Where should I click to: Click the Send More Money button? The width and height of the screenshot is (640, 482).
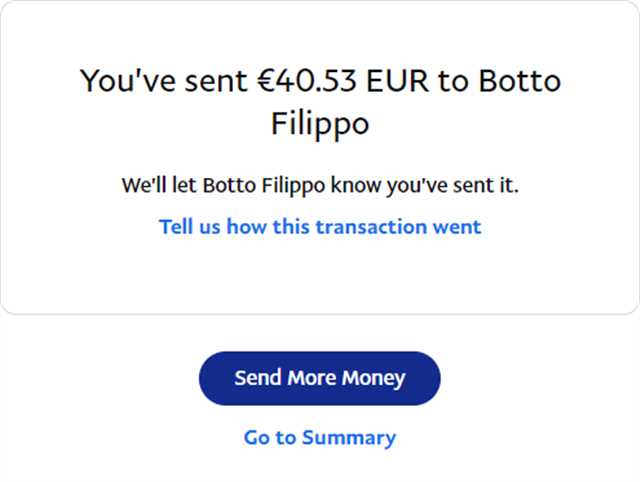(x=319, y=378)
